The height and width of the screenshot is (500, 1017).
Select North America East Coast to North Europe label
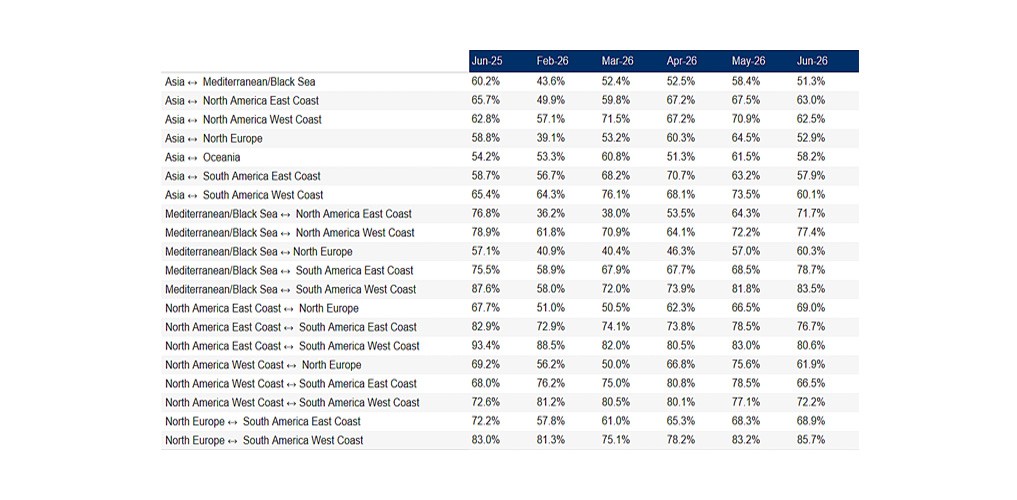(261, 308)
